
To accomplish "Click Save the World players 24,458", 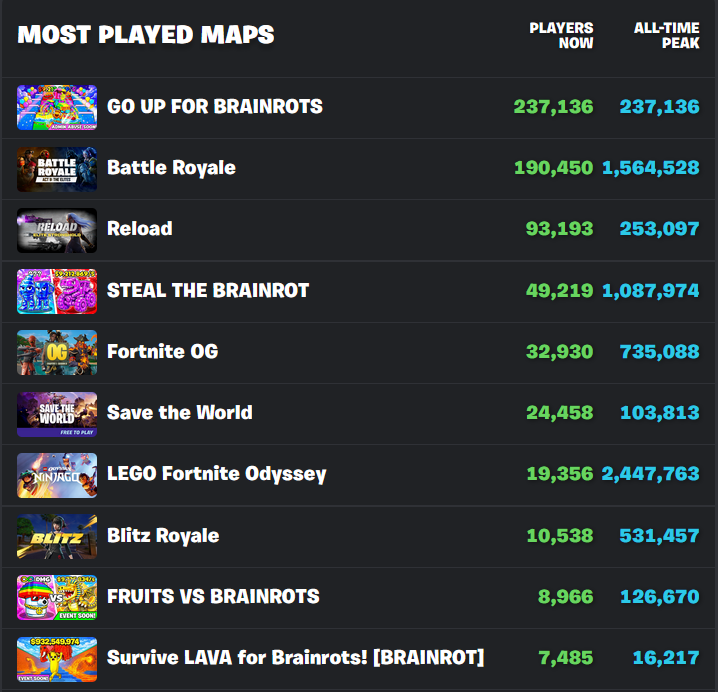I will click(x=560, y=413).
